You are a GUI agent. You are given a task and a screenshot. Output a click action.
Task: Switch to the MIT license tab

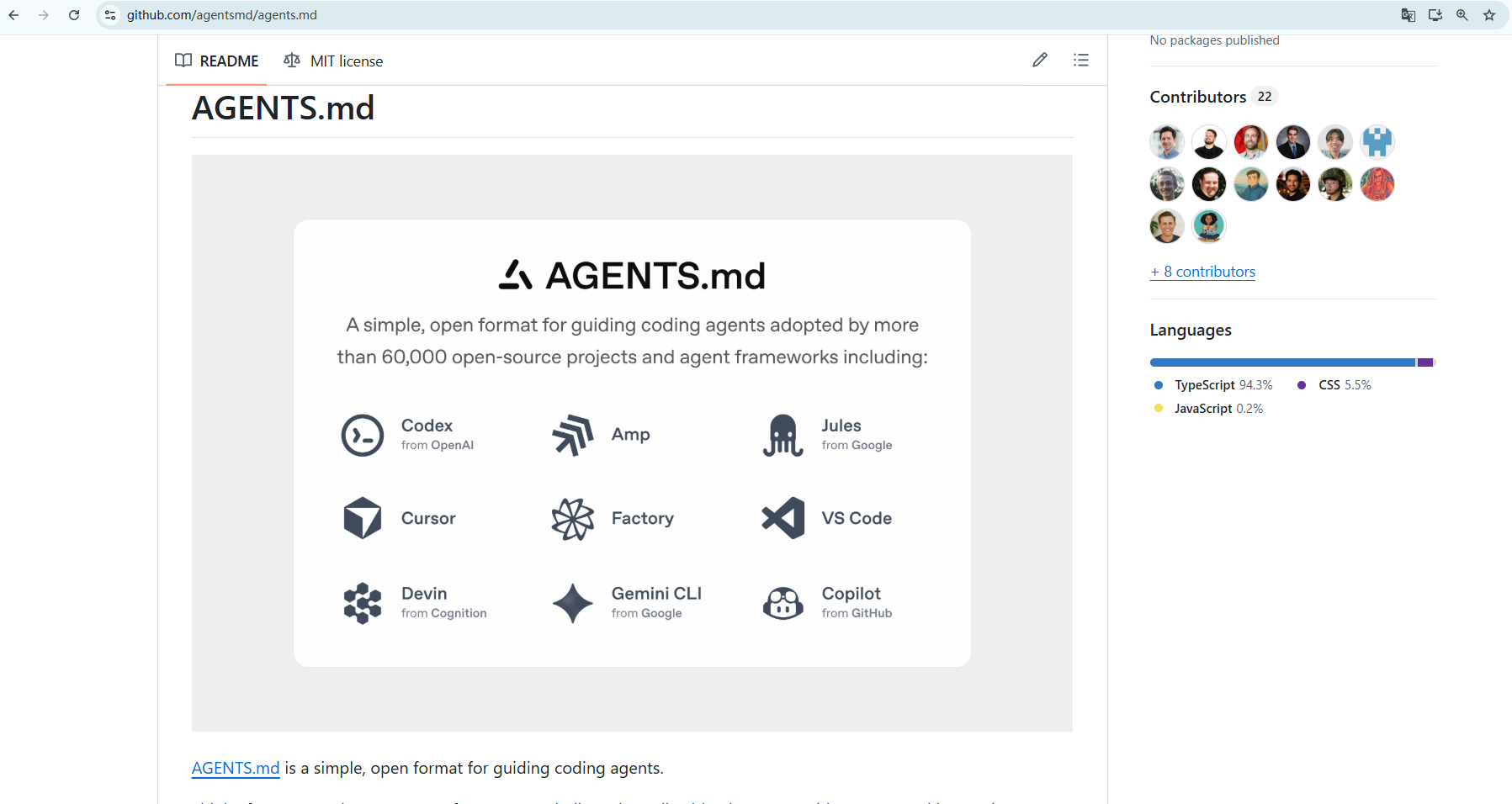333,61
